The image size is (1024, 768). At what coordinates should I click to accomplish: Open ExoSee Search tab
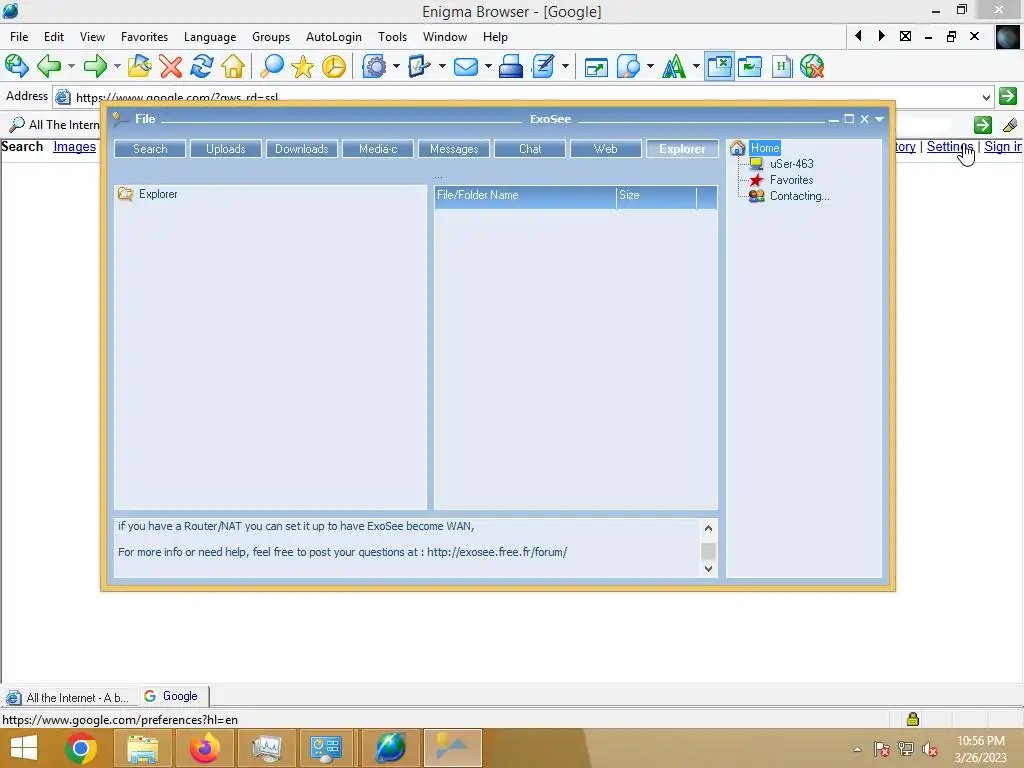coord(150,149)
